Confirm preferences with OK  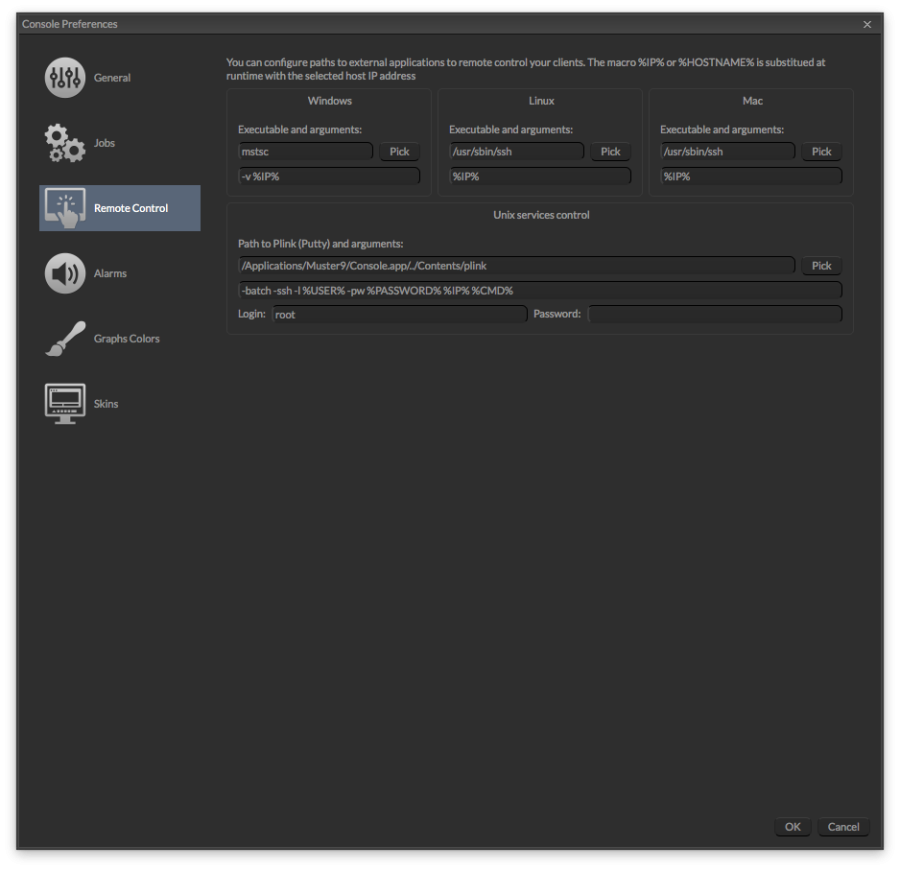[792, 827]
